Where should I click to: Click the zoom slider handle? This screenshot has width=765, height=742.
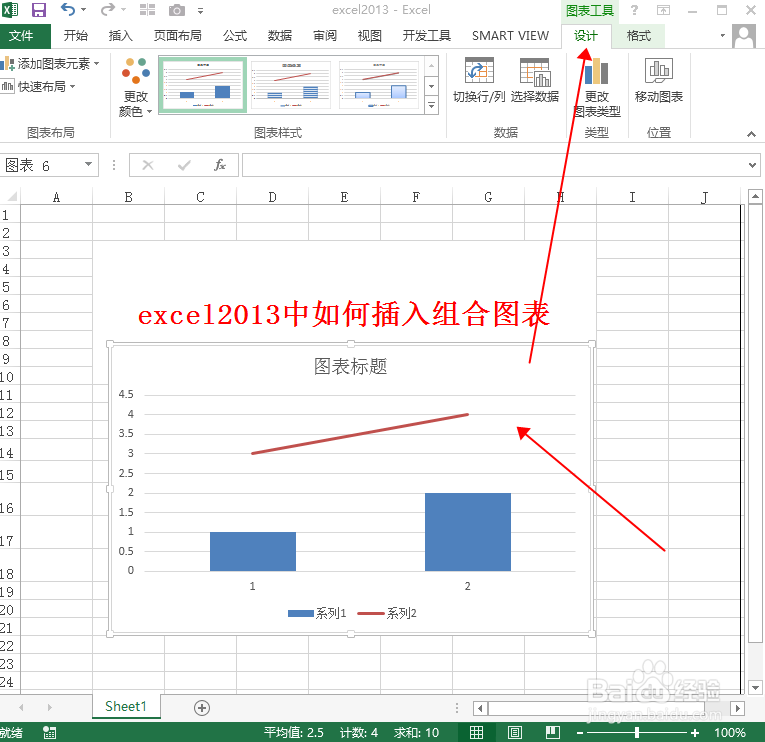[637, 732]
